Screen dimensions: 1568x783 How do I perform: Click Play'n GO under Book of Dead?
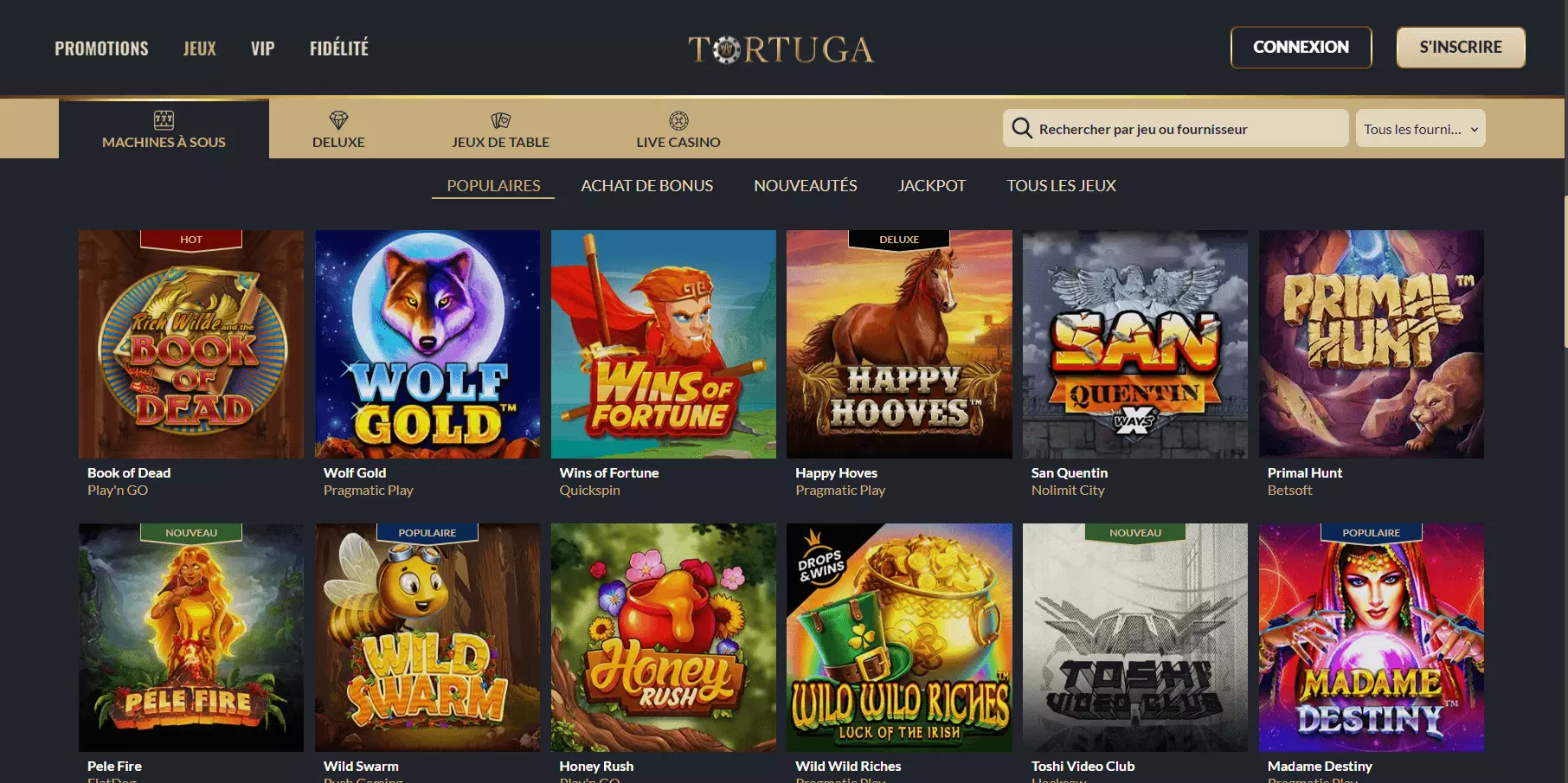(118, 490)
